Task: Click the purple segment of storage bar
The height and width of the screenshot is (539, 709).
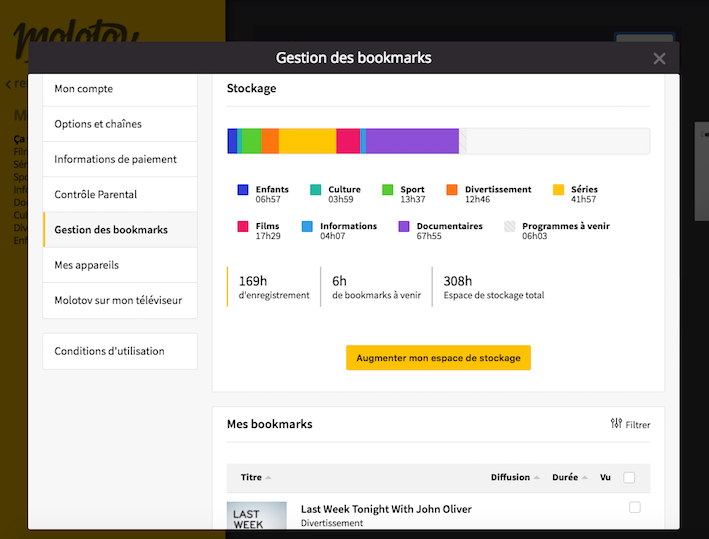Action: coord(412,141)
